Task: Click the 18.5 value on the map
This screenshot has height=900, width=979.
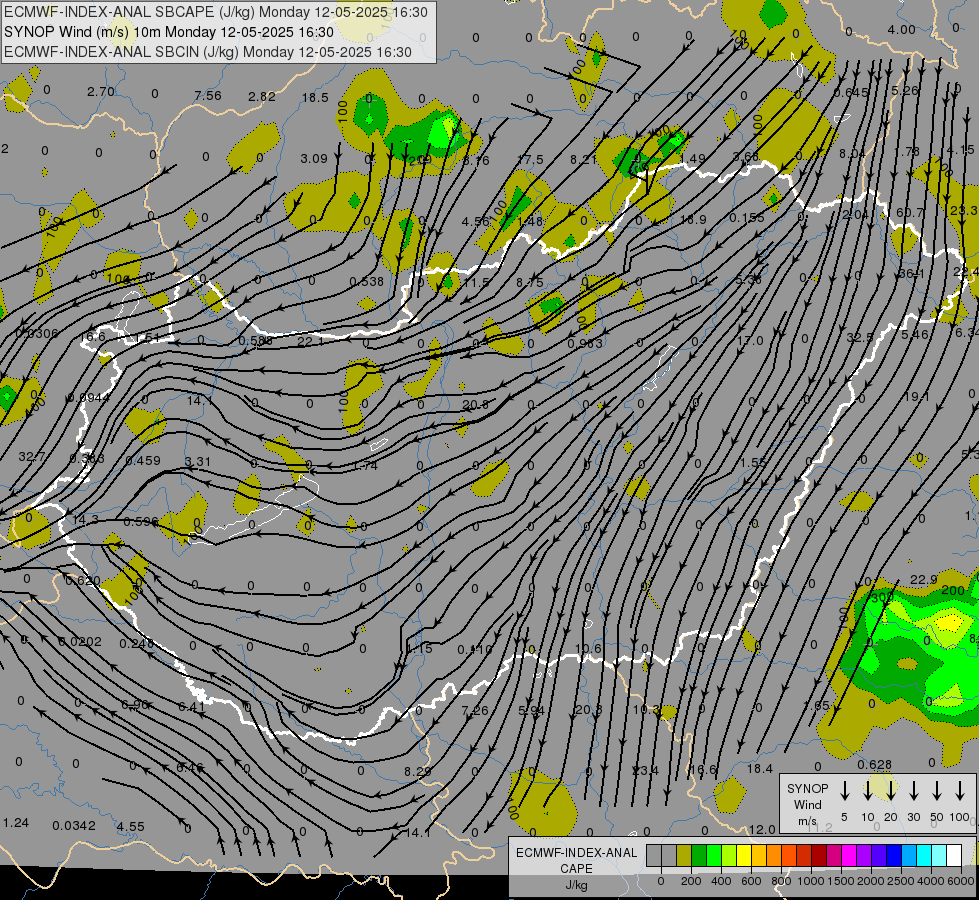Action: [x=315, y=97]
